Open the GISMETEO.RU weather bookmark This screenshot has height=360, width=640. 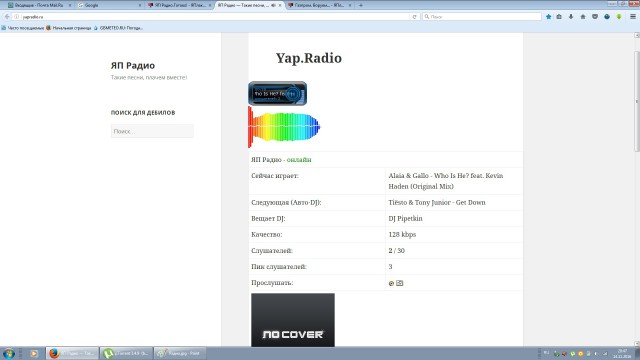118,28
